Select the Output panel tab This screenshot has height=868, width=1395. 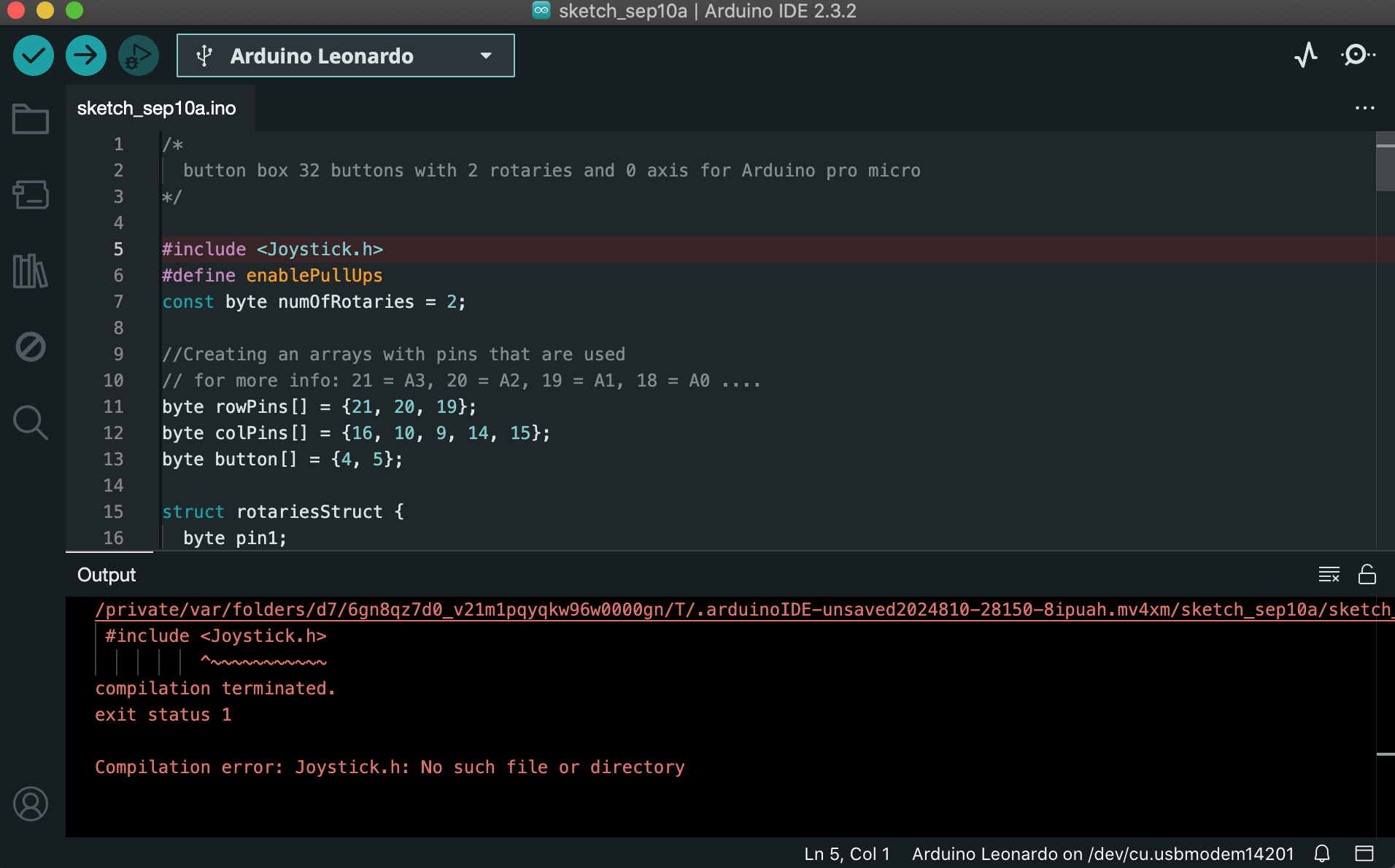click(x=107, y=575)
